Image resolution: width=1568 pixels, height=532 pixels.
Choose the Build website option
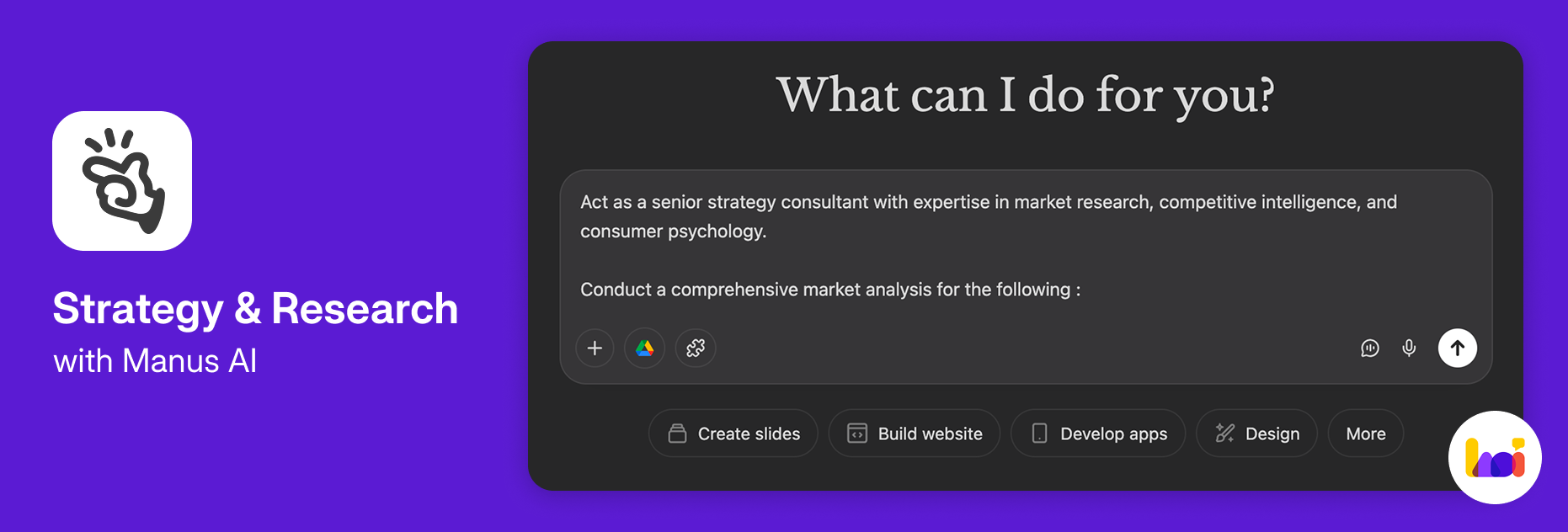(914, 433)
